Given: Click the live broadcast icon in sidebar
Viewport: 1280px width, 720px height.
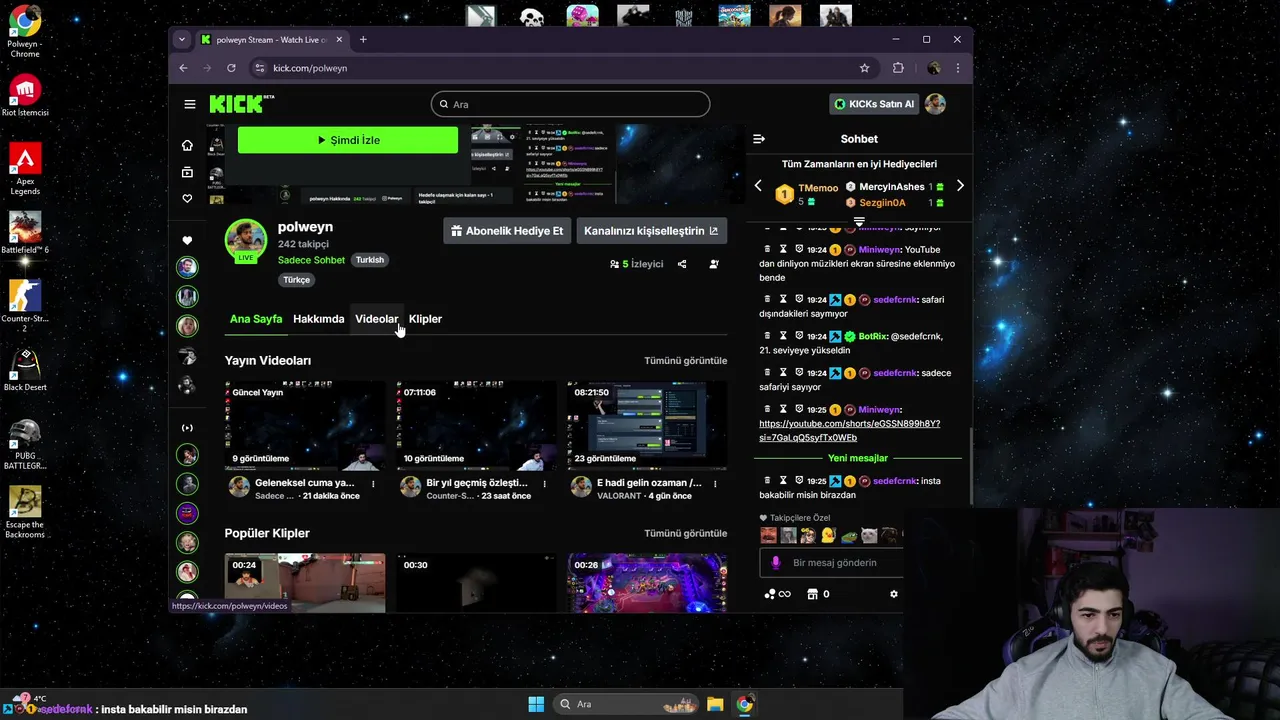Looking at the screenshot, I should point(187,428).
